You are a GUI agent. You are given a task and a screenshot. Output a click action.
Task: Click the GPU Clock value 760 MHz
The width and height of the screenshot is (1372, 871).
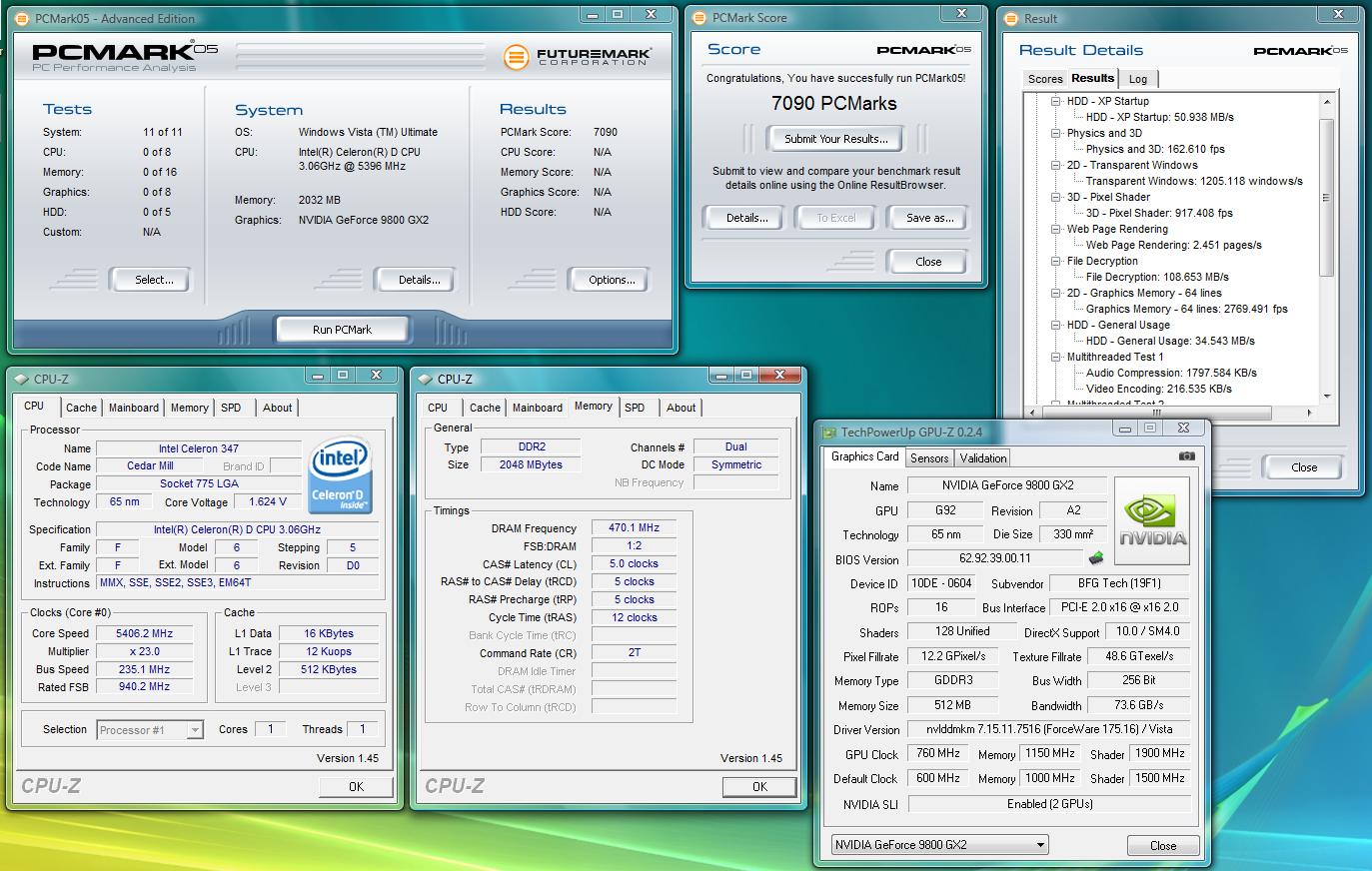[x=937, y=754]
